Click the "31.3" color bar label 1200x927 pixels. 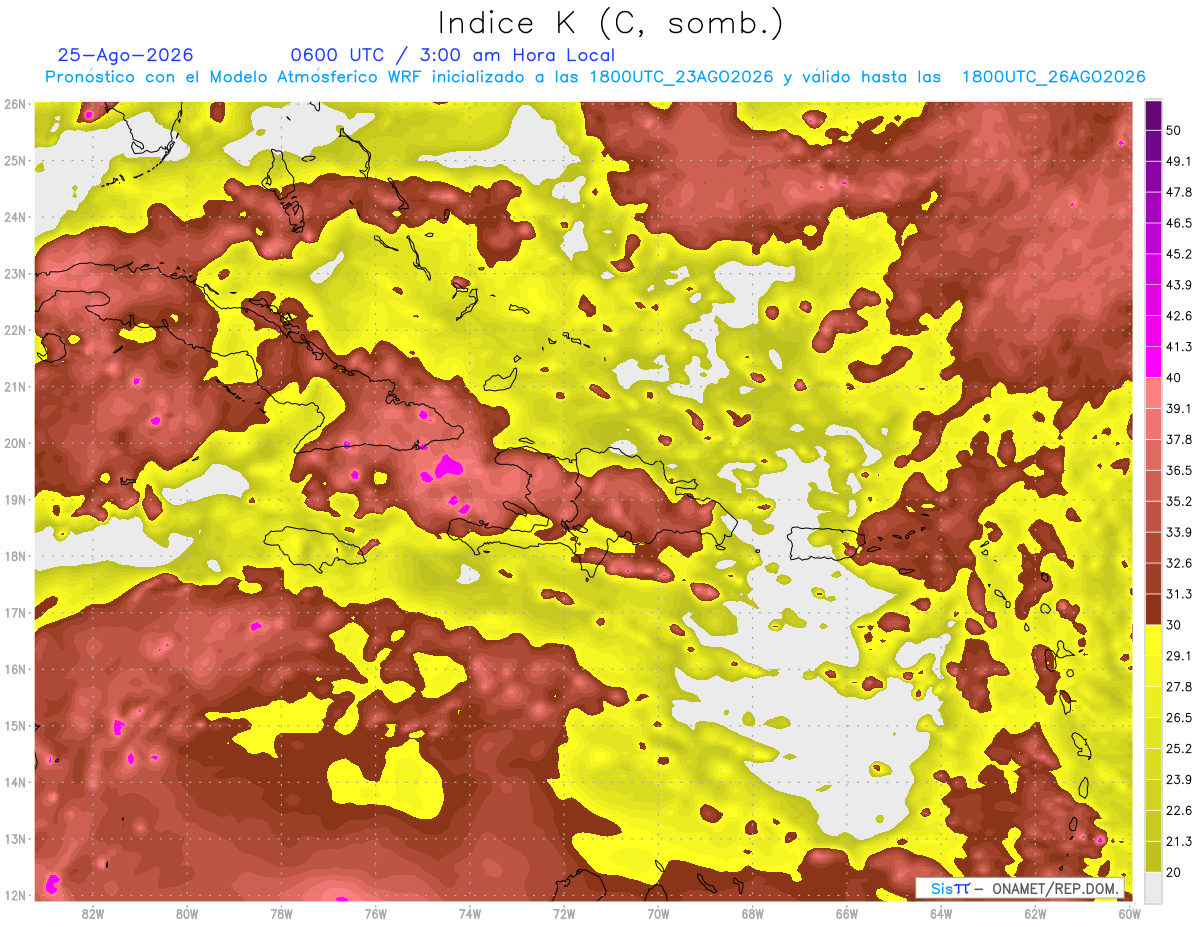[x=1179, y=594]
